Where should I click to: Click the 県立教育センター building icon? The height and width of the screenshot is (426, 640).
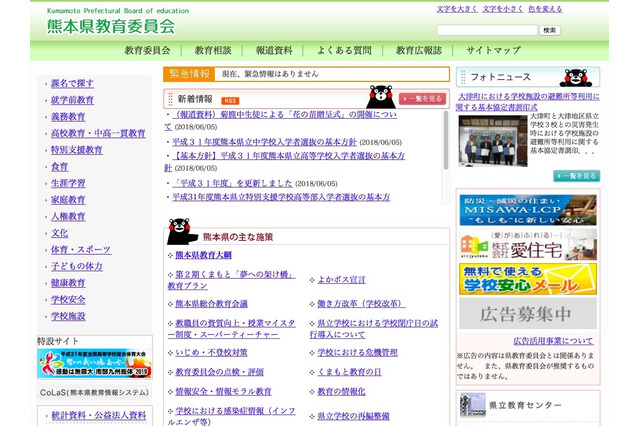[x=473, y=404]
